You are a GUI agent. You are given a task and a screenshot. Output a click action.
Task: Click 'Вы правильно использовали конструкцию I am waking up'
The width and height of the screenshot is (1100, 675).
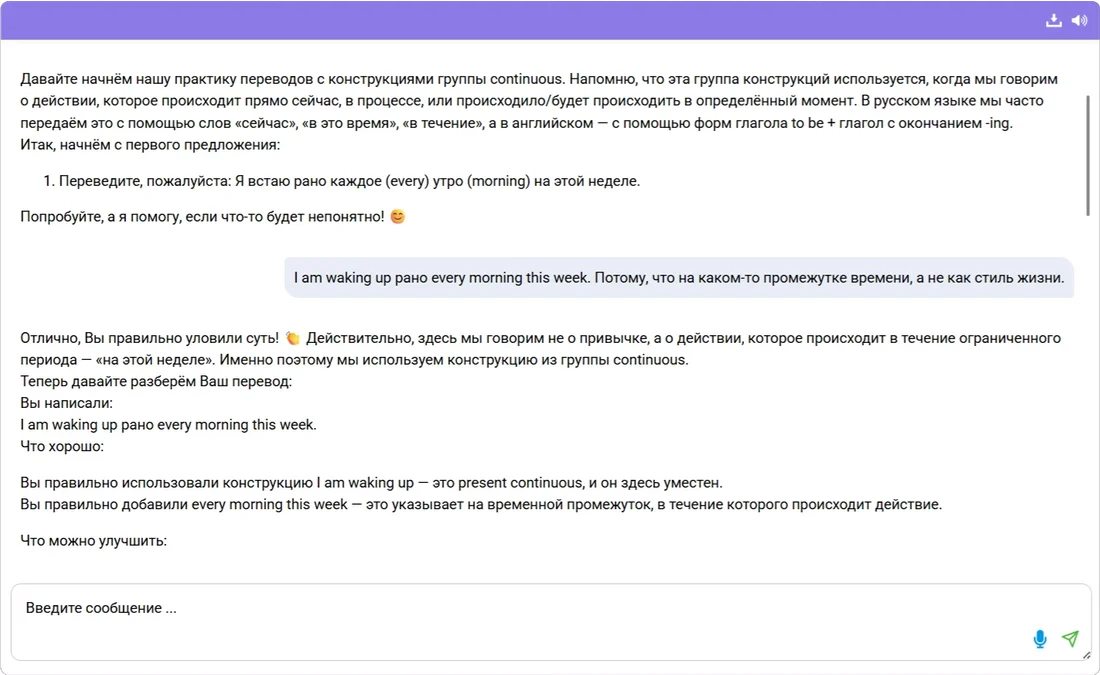pyautogui.click(x=371, y=483)
